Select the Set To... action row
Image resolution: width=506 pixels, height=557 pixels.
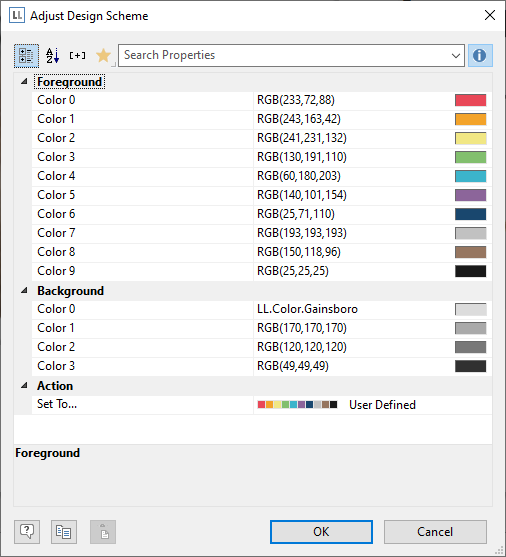[262, 405]
